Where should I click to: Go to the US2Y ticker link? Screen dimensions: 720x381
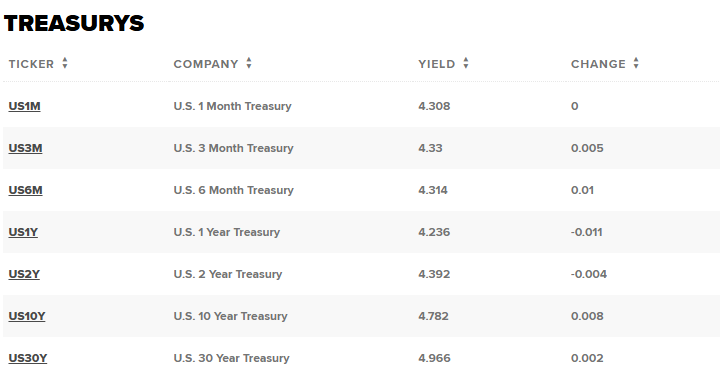point(24,274)
